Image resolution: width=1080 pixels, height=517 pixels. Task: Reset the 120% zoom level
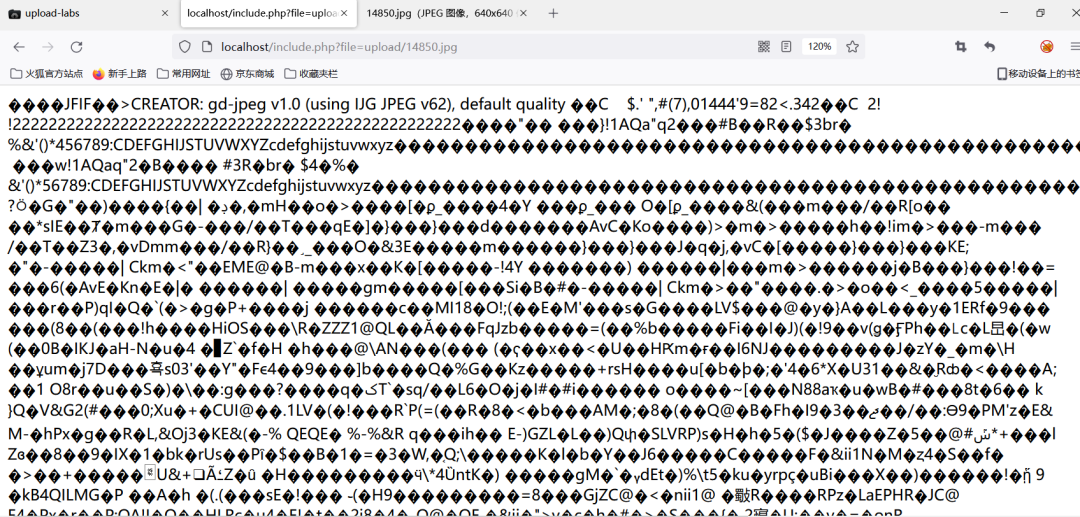click(x=820, y=47)
